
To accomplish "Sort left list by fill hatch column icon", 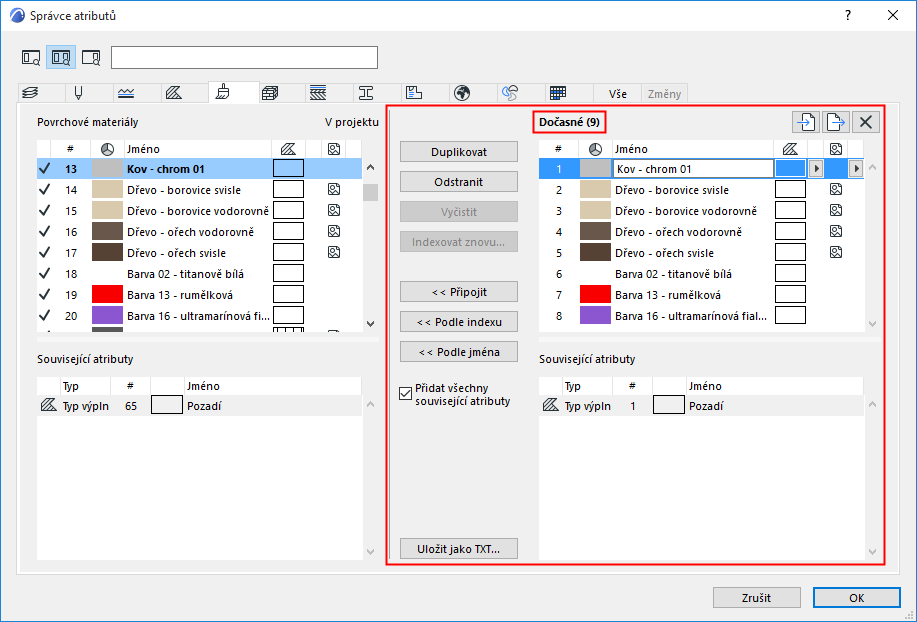I will (288, 149).
